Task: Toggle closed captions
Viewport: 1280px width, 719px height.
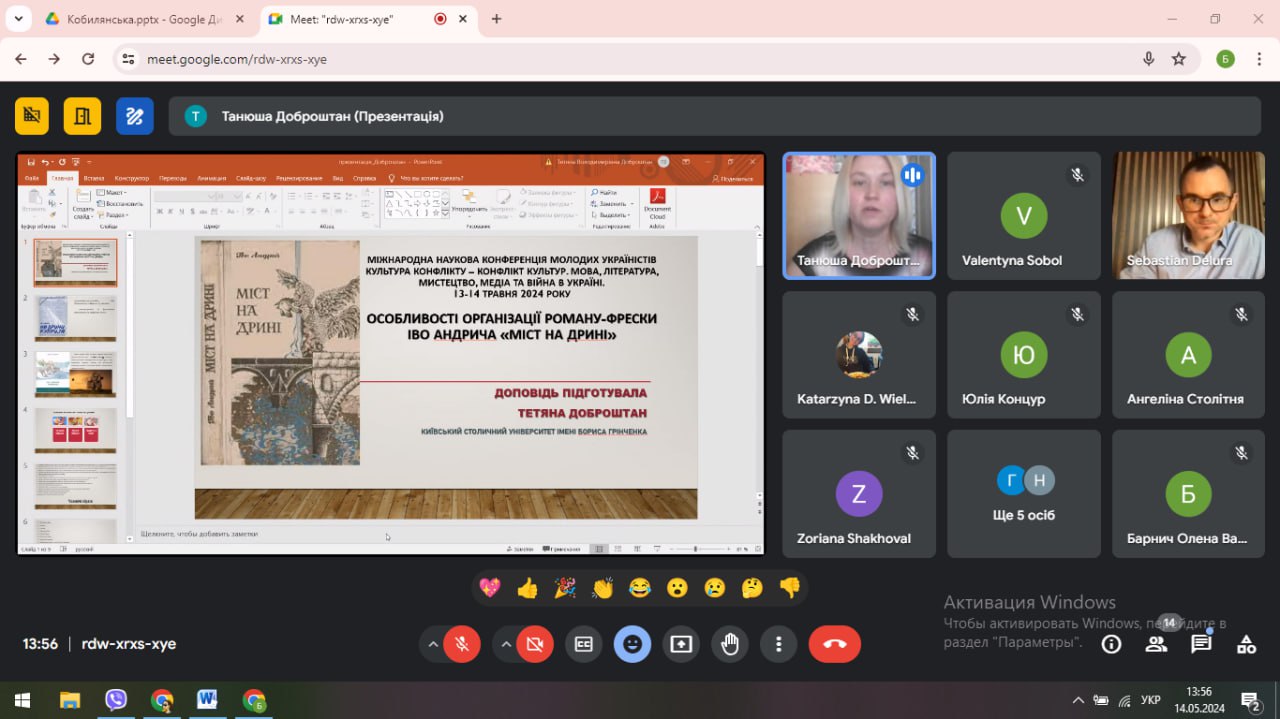Action: 583,645
